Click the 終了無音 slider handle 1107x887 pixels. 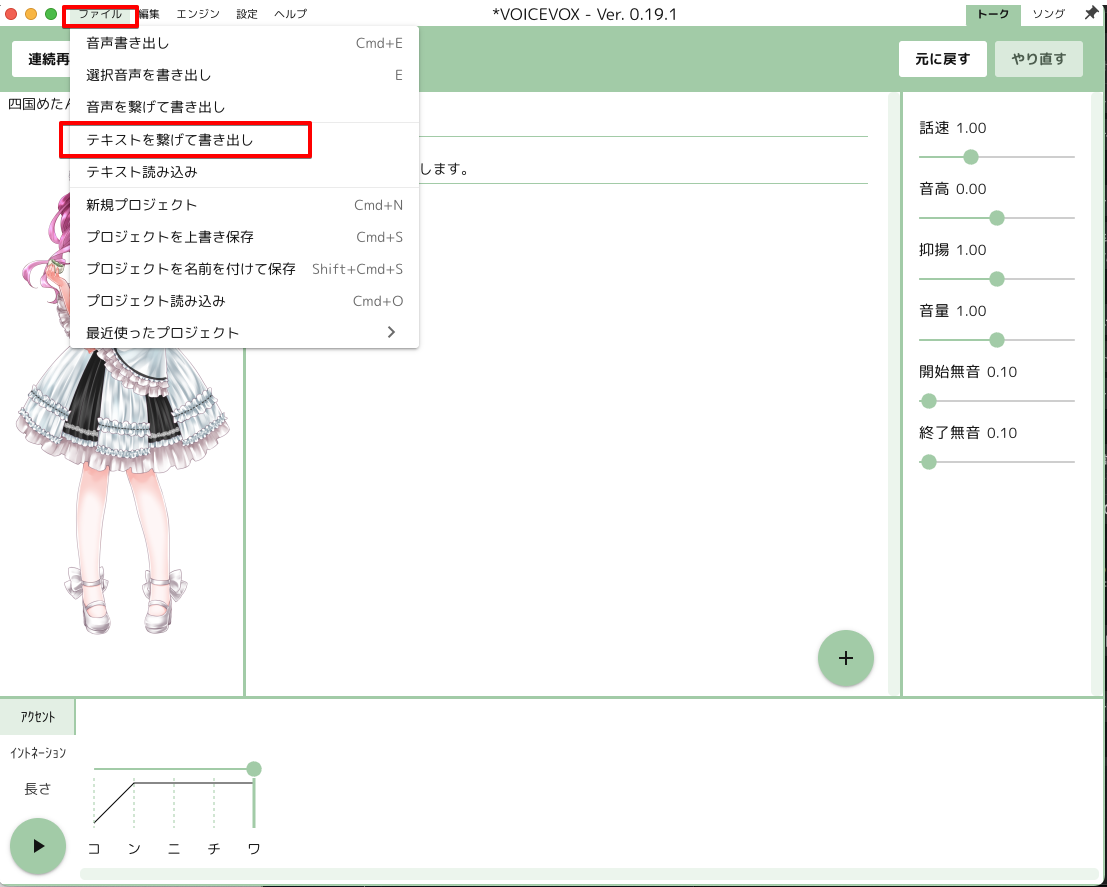[929, 462]
